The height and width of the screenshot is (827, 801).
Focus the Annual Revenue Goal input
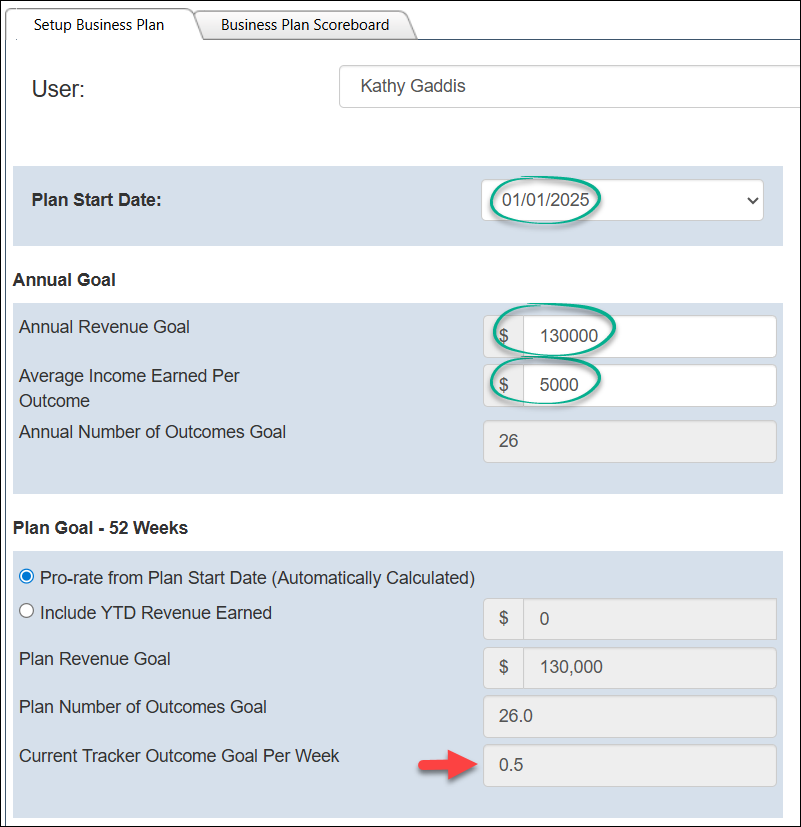(x=648, y=336)
